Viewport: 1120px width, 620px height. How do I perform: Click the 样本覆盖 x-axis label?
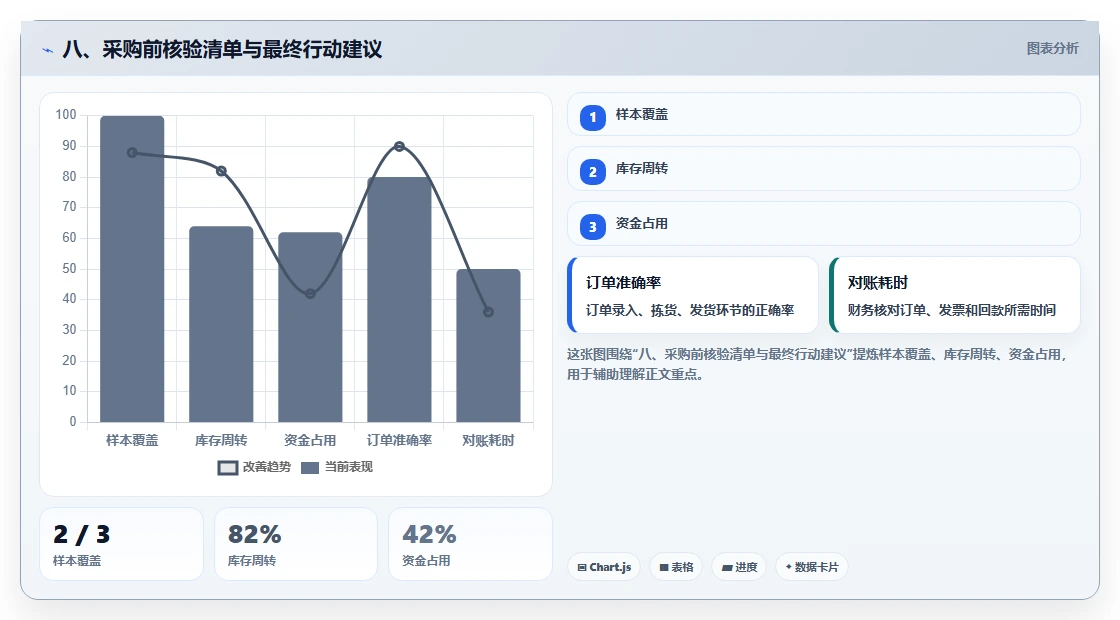(132, 441)
